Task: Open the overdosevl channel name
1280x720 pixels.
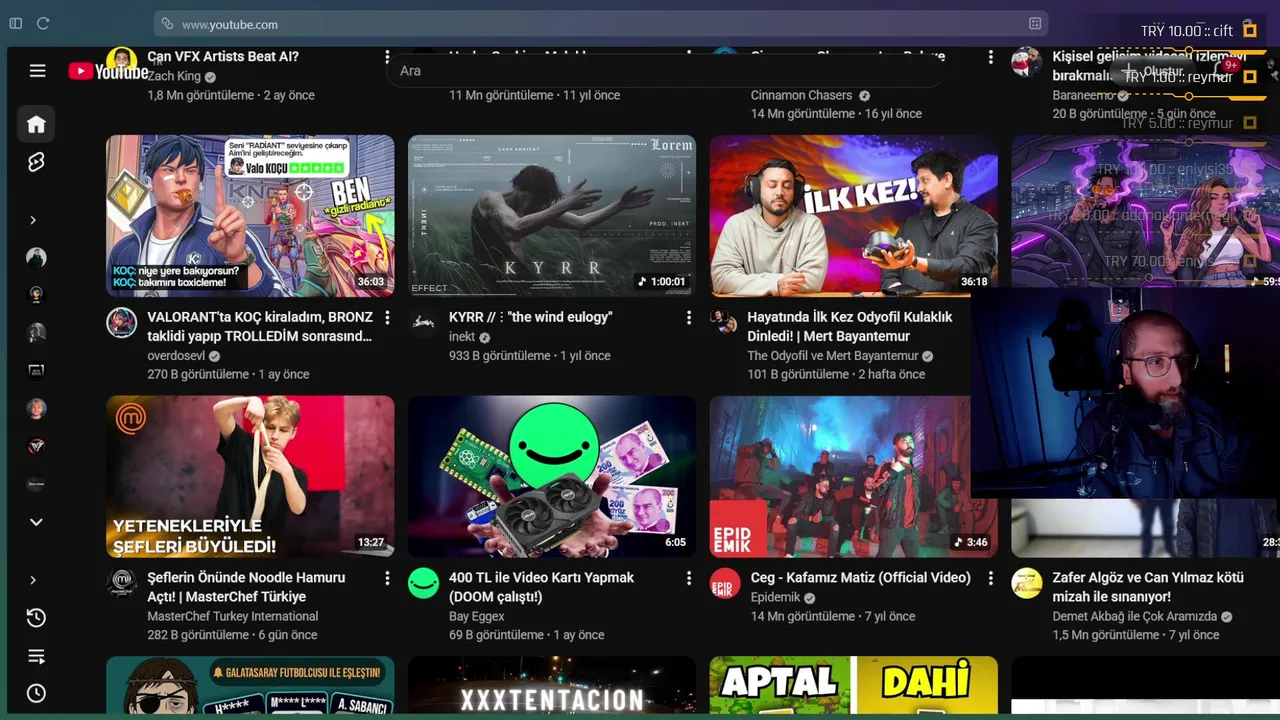Action: coord(176,355)
